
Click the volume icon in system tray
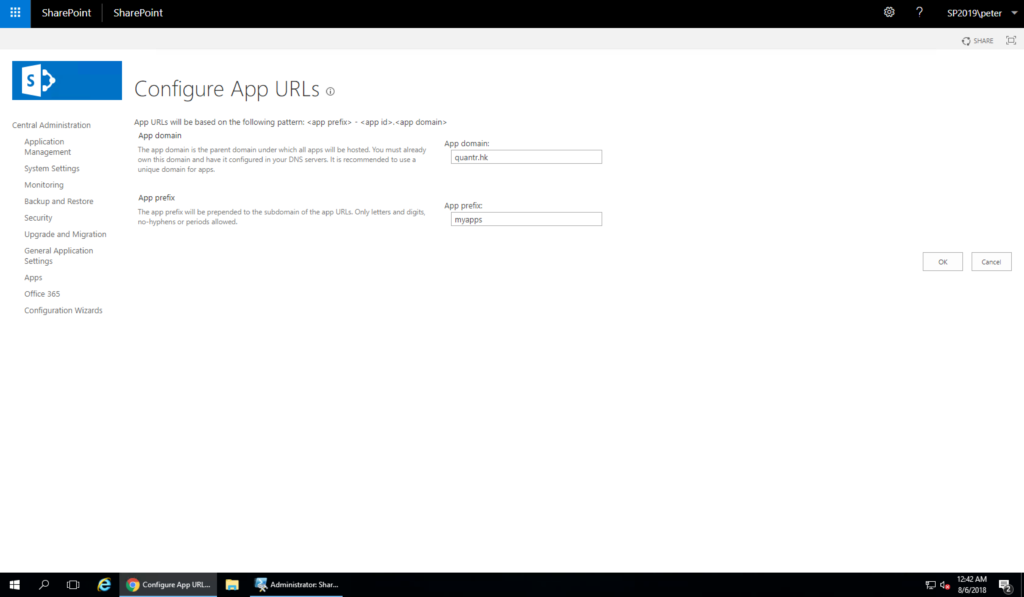pyautogui.click(x=944, y=585)
